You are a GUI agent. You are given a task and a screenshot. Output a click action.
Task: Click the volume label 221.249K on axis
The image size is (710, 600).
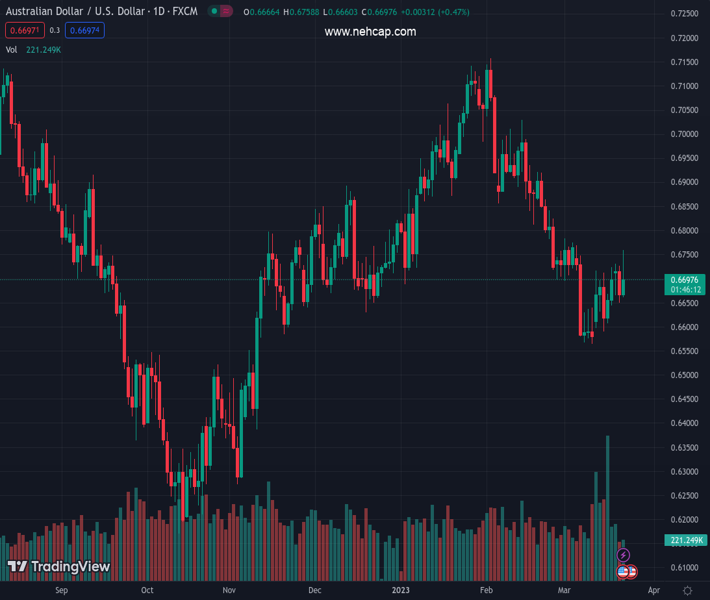tap(686, 540)
